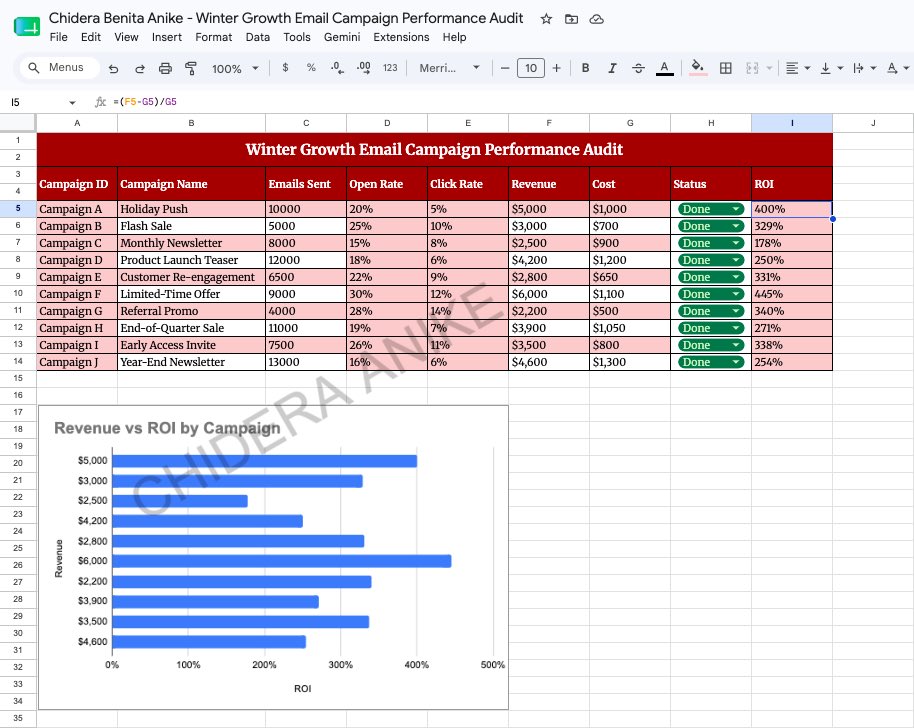Viewport: 914px width, 728px height.
Task: Increase decimal places icon
Action: 363,68
